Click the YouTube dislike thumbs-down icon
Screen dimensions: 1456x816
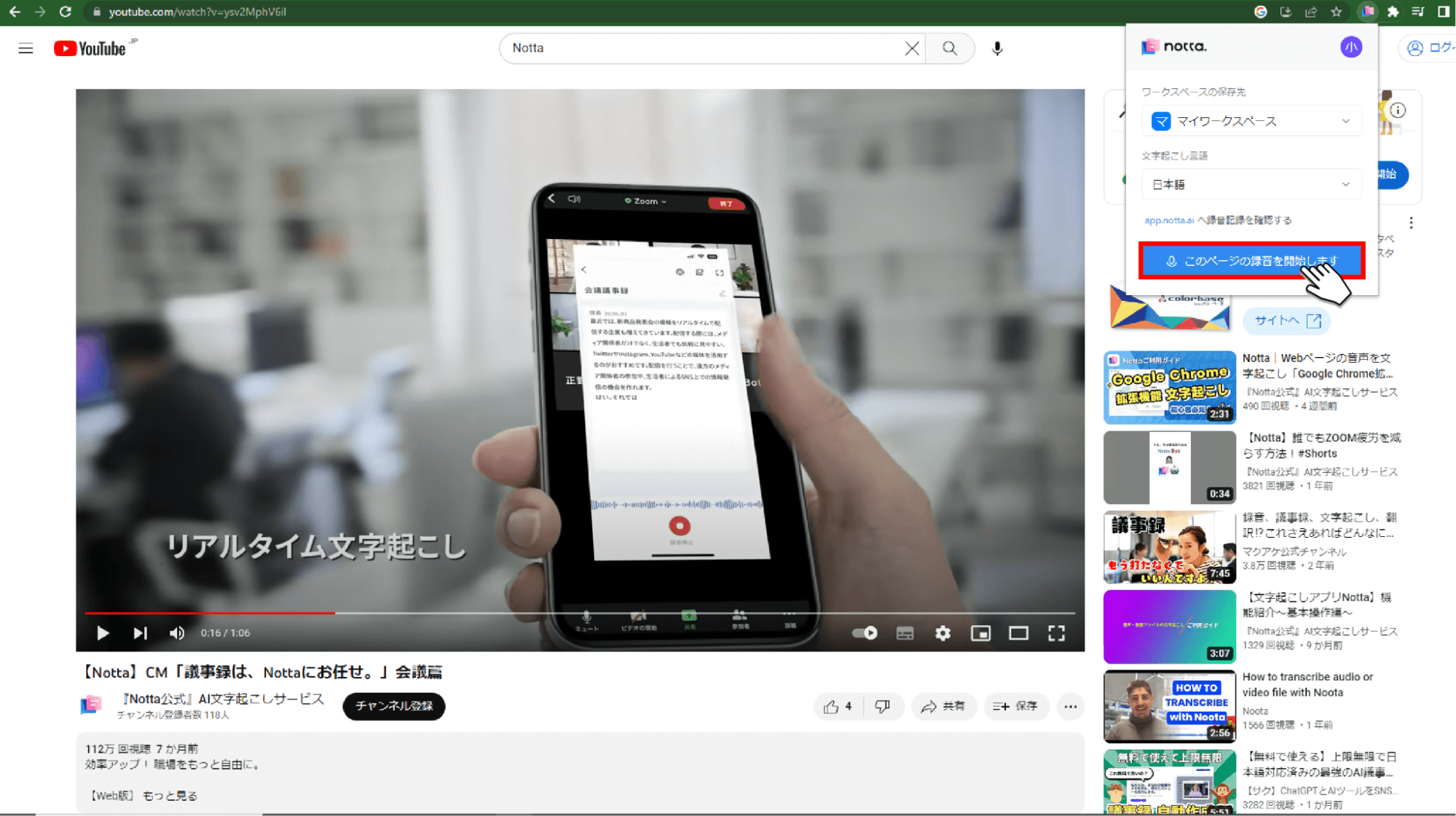pos(882,706)
